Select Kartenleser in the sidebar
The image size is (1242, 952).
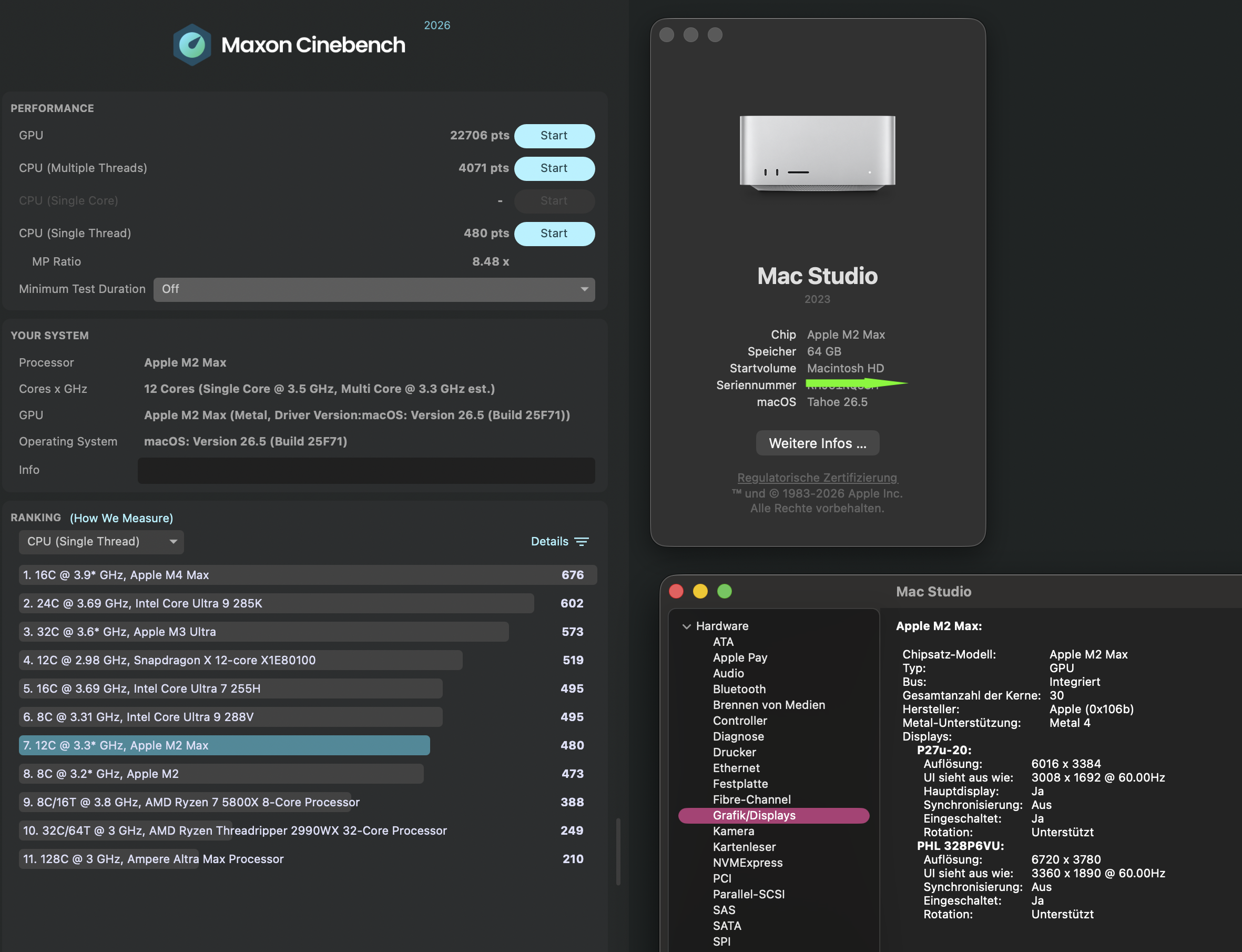(744, 848)
